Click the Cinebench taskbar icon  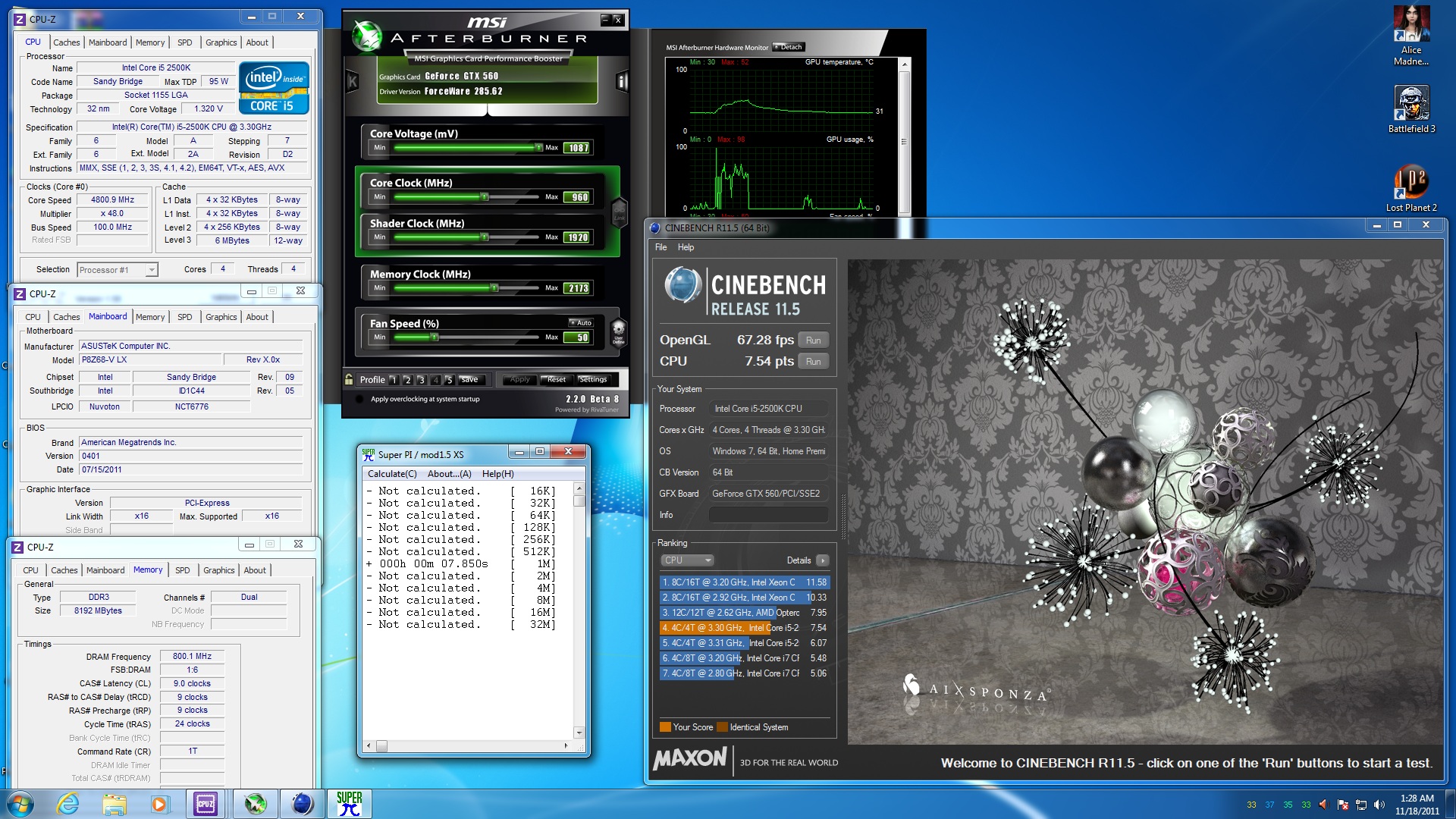pos(302,804)
